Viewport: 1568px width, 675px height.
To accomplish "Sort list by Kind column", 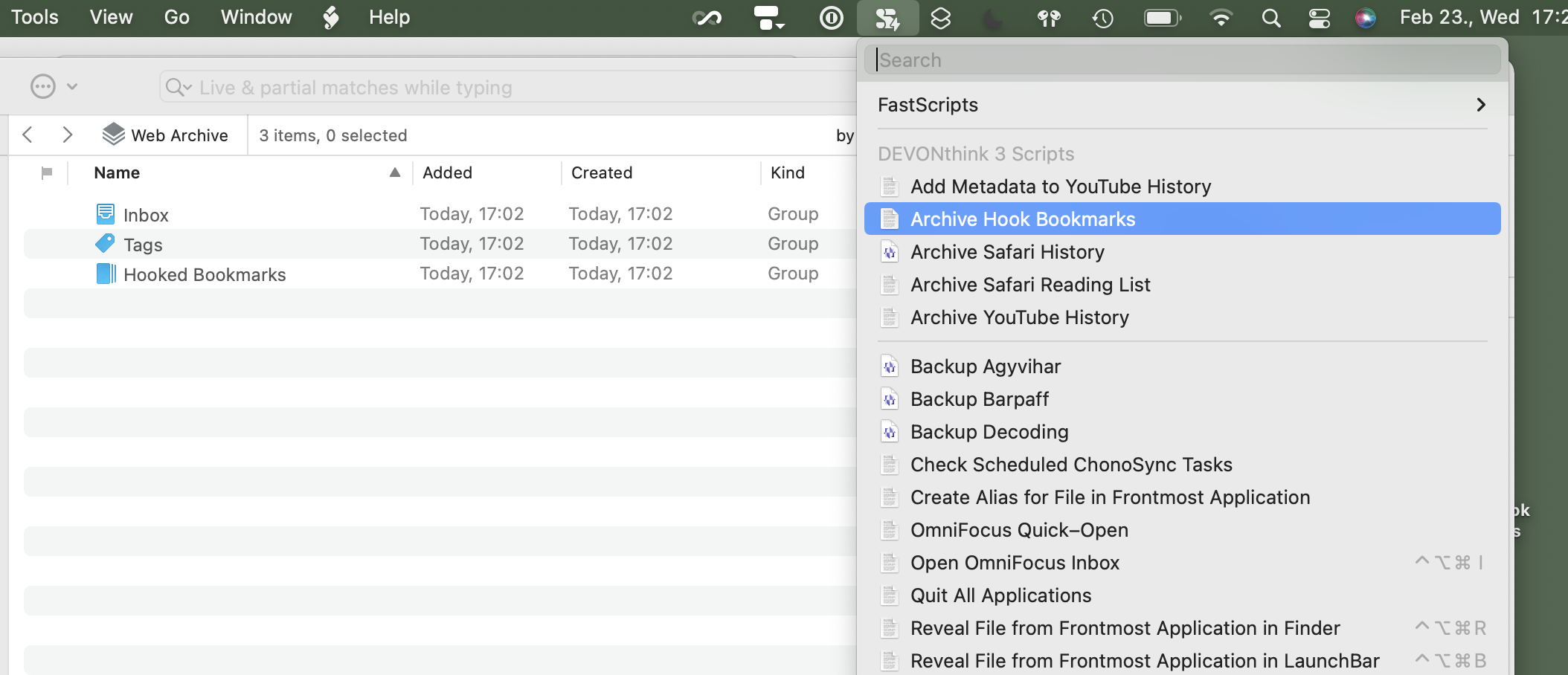I will pyautogui.click(x=788, y=173).
